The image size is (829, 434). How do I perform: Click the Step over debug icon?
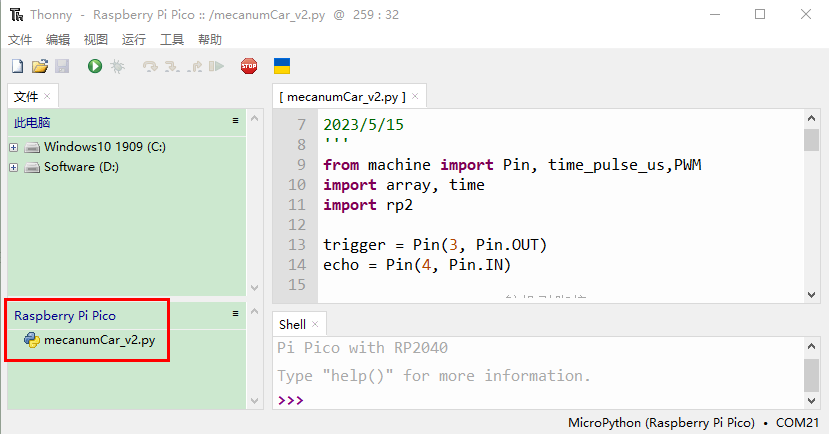[150, 67]
